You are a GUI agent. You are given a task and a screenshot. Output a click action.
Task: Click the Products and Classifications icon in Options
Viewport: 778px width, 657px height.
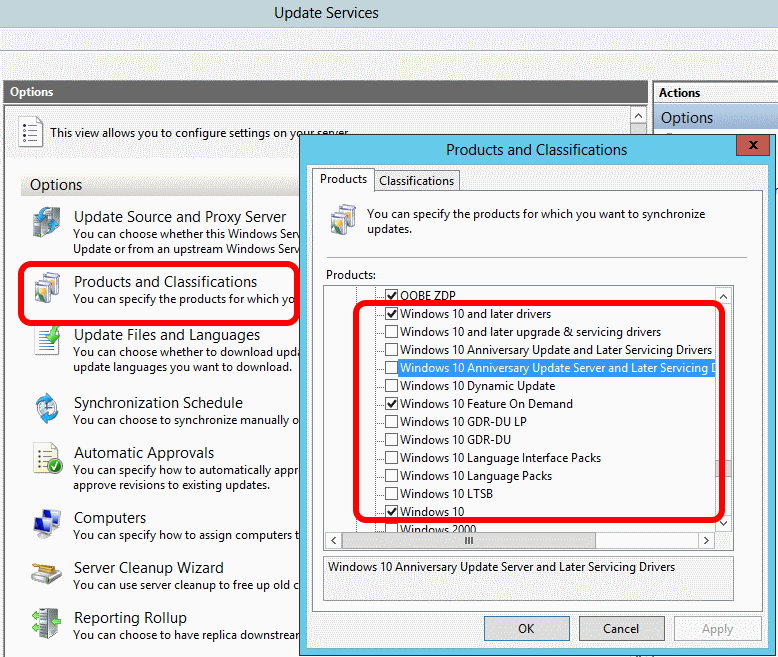(46, 290)
